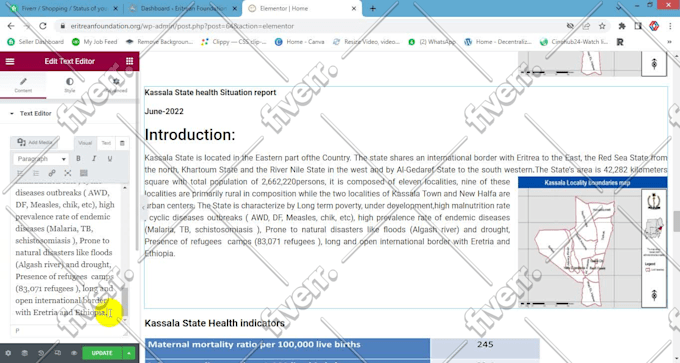Open the History icon

(41, 353)
